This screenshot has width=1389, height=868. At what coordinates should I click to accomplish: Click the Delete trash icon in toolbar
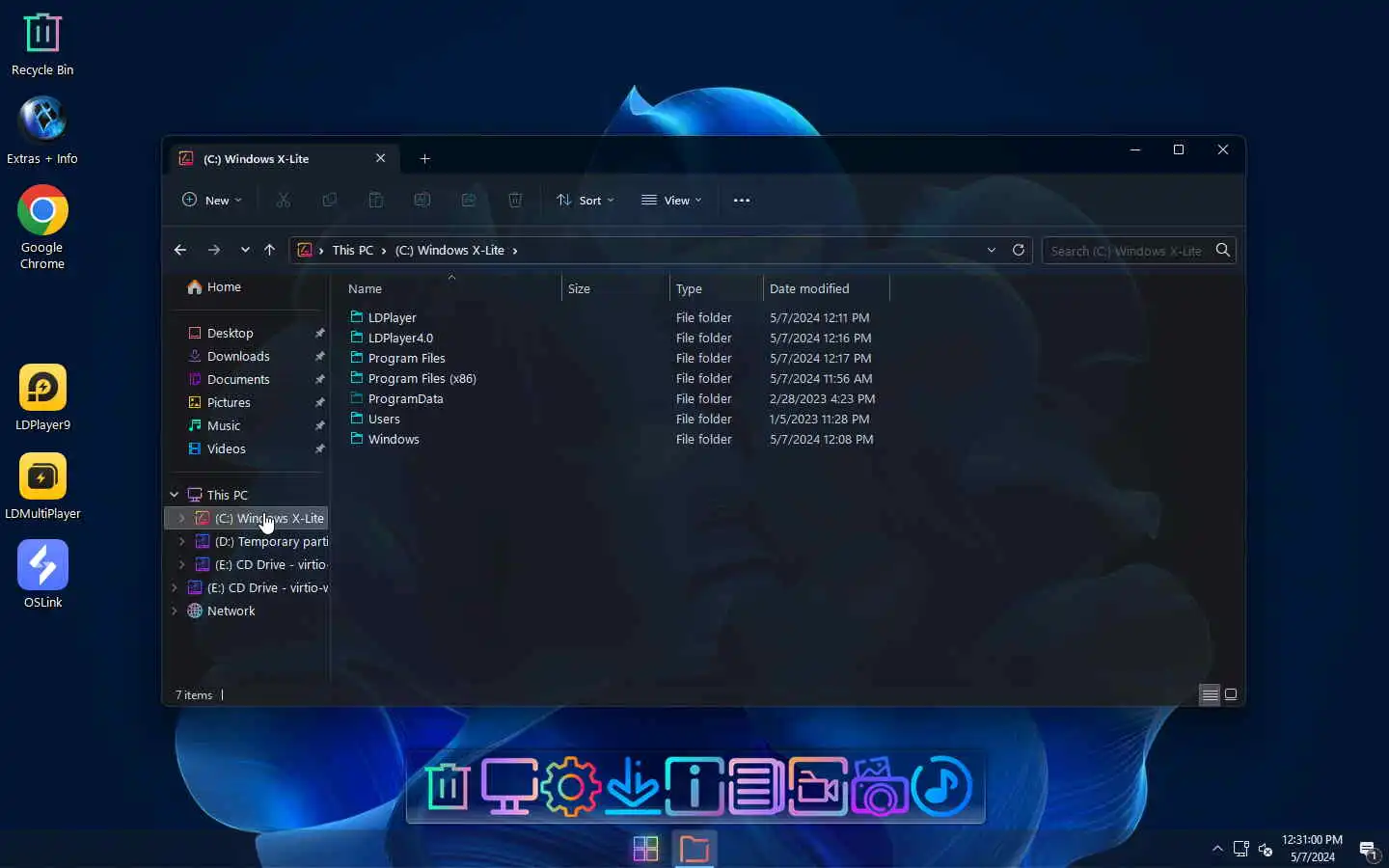515,200
